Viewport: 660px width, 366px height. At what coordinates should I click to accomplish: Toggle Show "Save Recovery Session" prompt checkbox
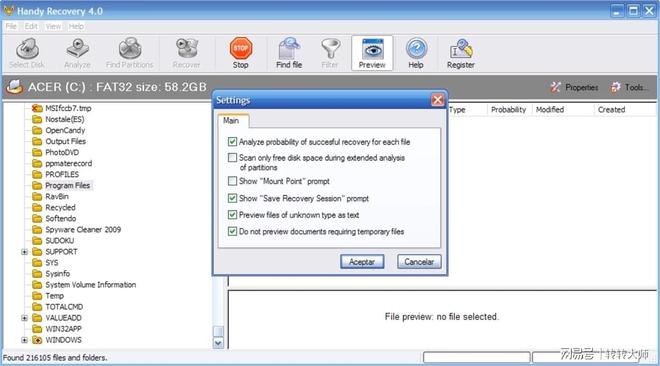[232, 198]
